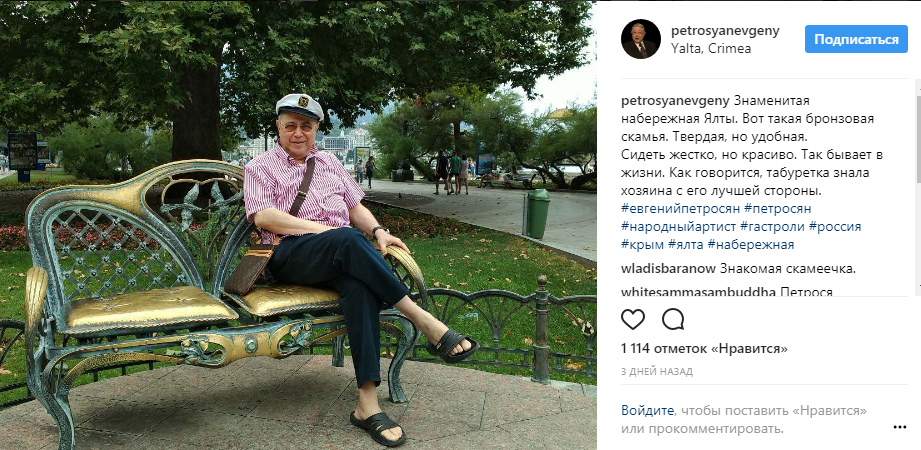This screenshot has width=921, height=450.
Task: Open commenter whitesammasambuddha's profile
Action: (x=698, y=292)
